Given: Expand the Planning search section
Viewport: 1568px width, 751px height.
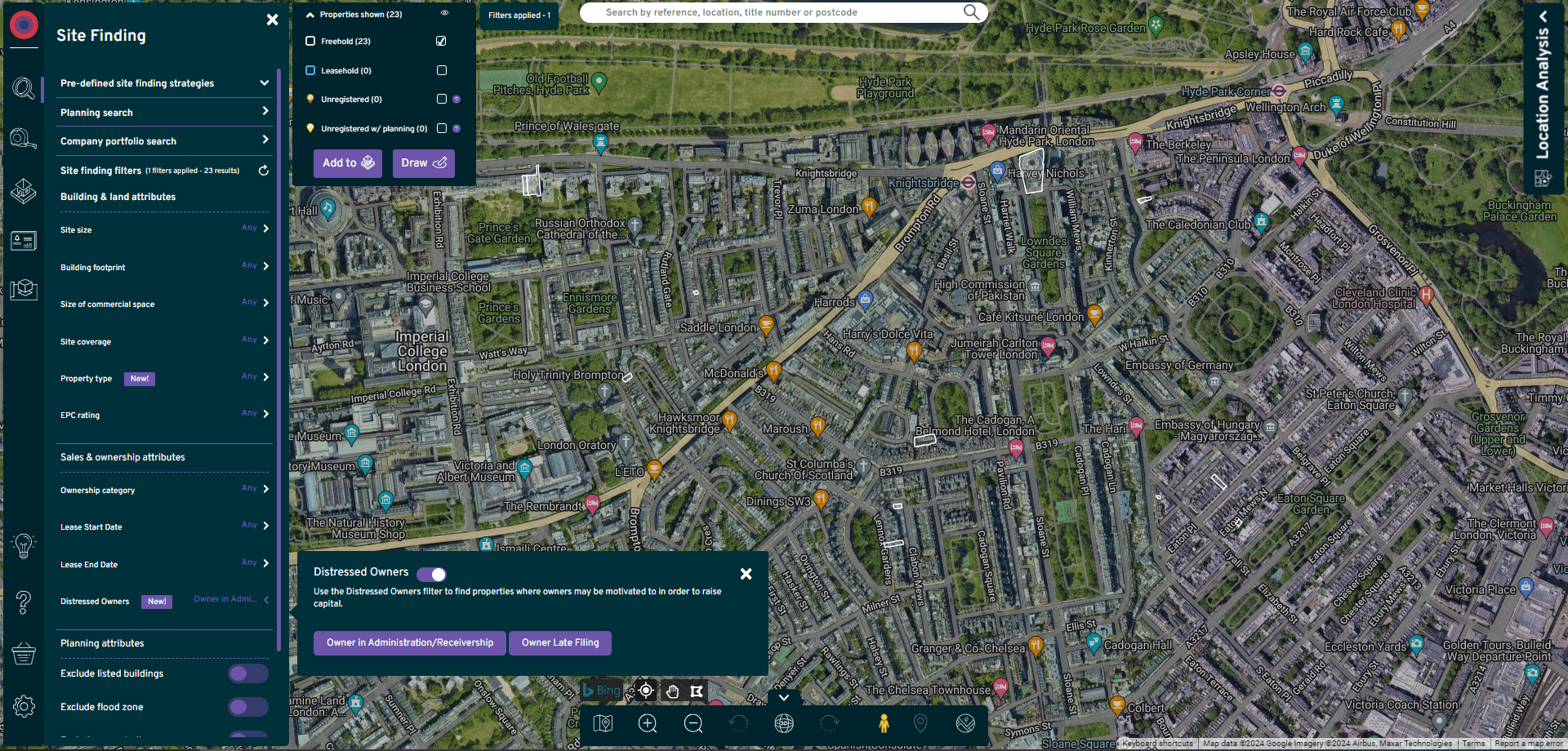Looking at the screenshot, I should click(x=163, y=113).
